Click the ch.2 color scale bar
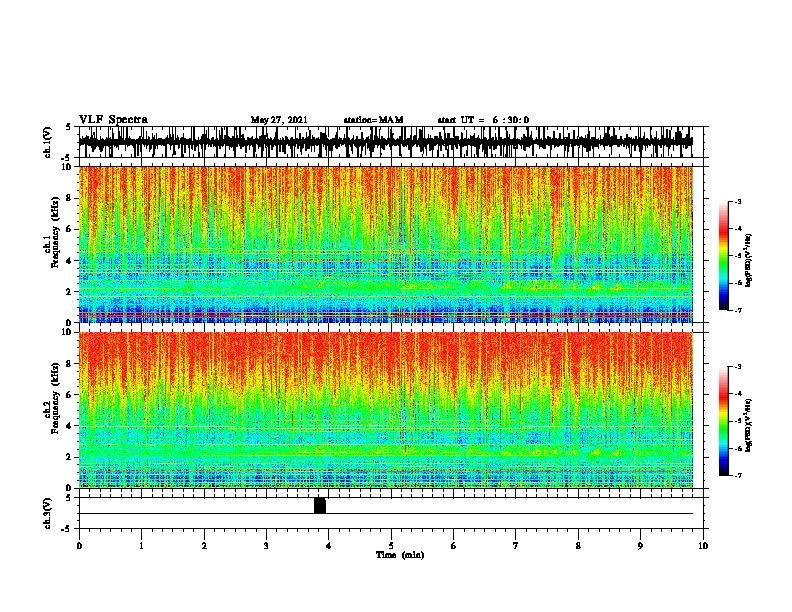This screenshot has width=792, height=612. 723,421
